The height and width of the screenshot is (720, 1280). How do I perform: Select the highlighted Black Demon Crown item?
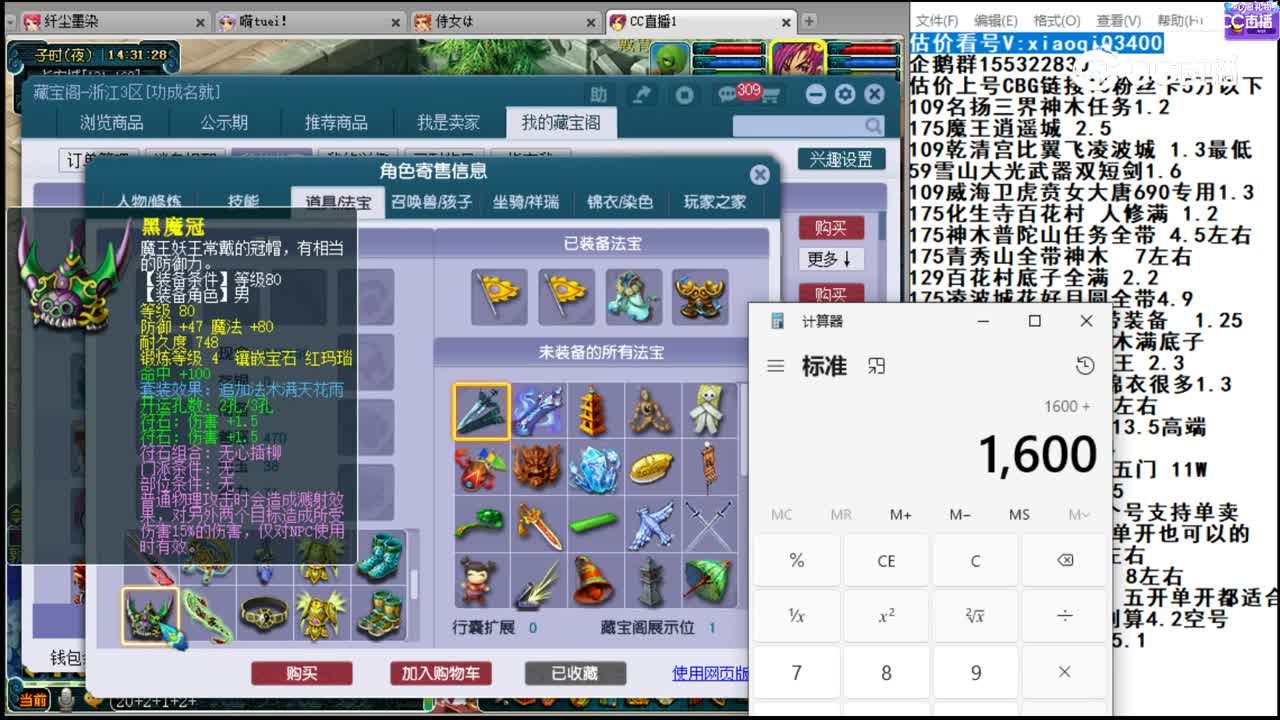150,614
